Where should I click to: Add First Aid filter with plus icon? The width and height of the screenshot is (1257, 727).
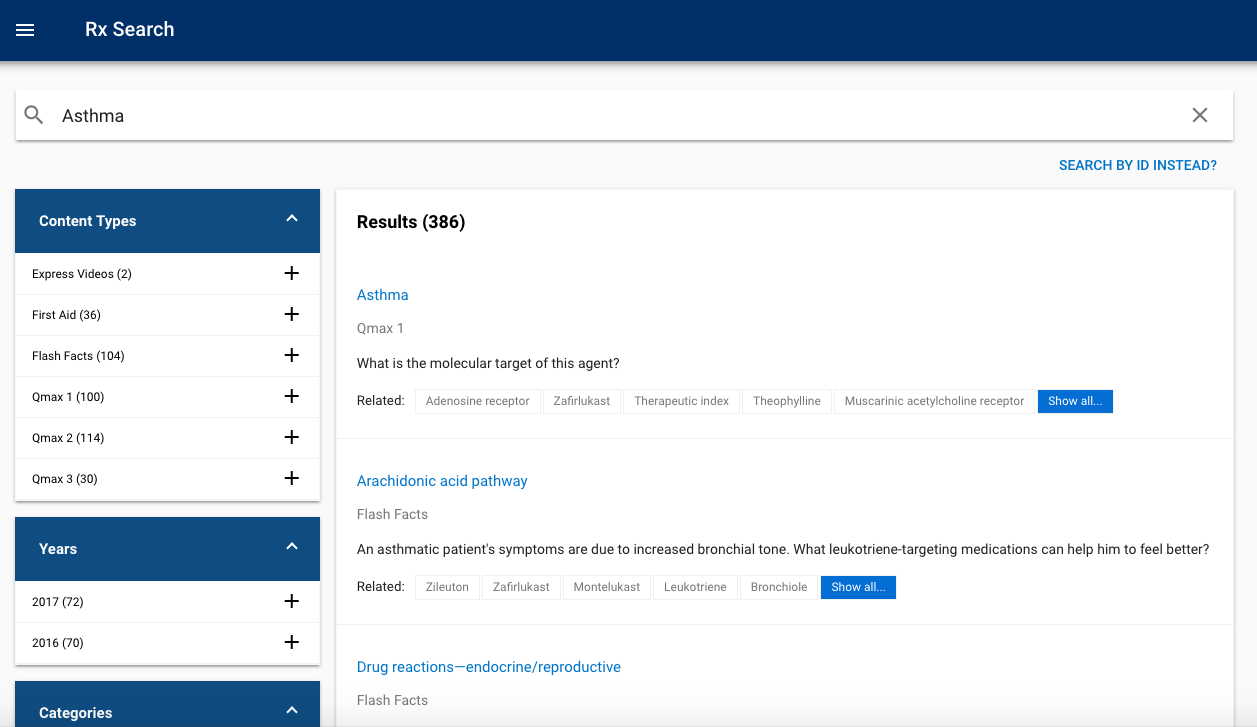point(292,314)
